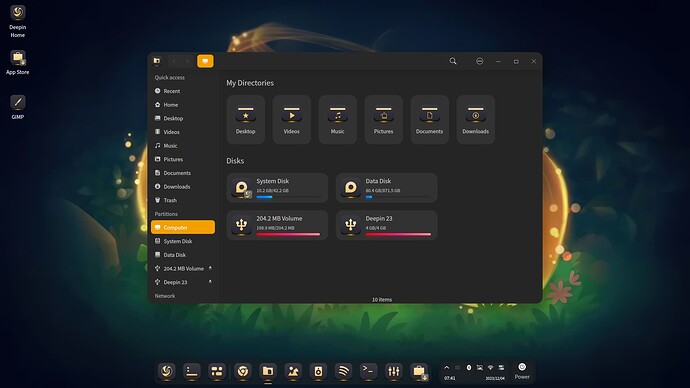Open System Disk in the sidebar
This screenshot has height=388, width=690.
tap(183, 241)
